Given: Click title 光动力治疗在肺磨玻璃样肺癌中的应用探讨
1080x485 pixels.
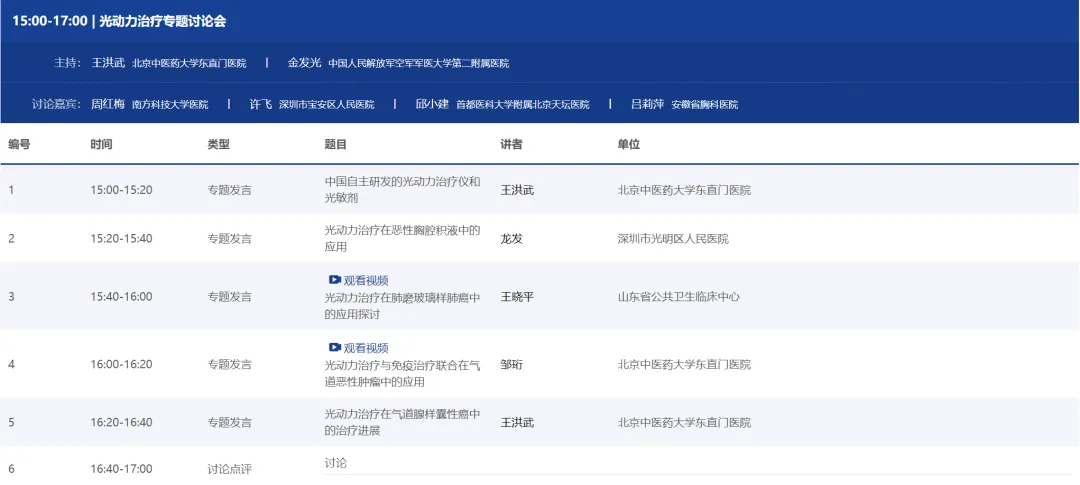Looking at the screenshot, I should (x=402, y=306).
